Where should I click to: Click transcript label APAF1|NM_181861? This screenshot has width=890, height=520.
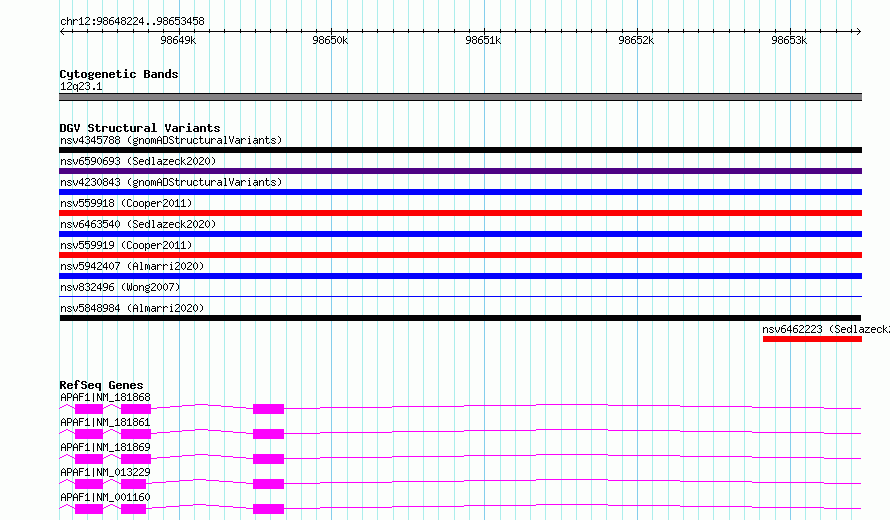click(105, 422)
